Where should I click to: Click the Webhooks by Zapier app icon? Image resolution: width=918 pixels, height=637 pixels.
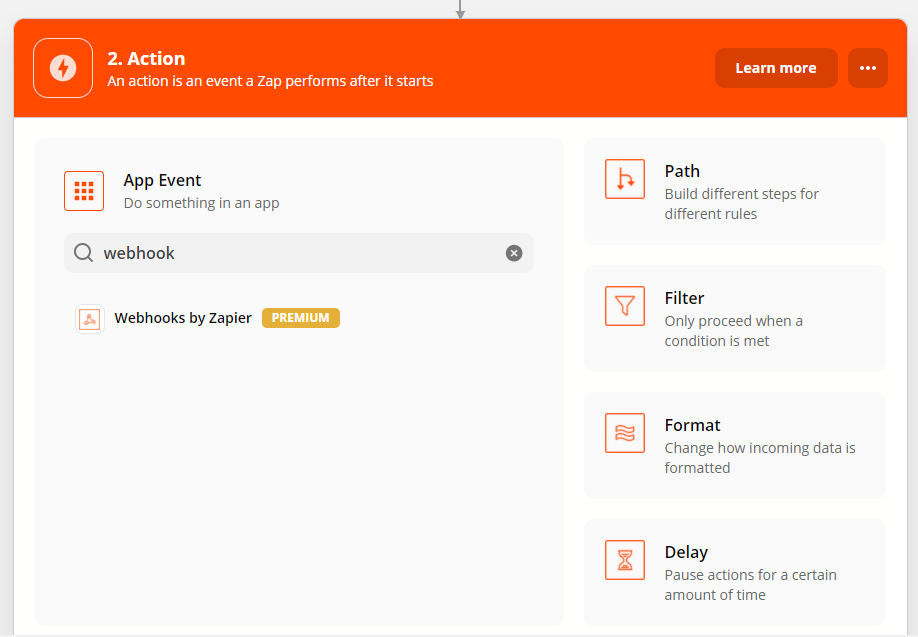(x=90, y=318)
